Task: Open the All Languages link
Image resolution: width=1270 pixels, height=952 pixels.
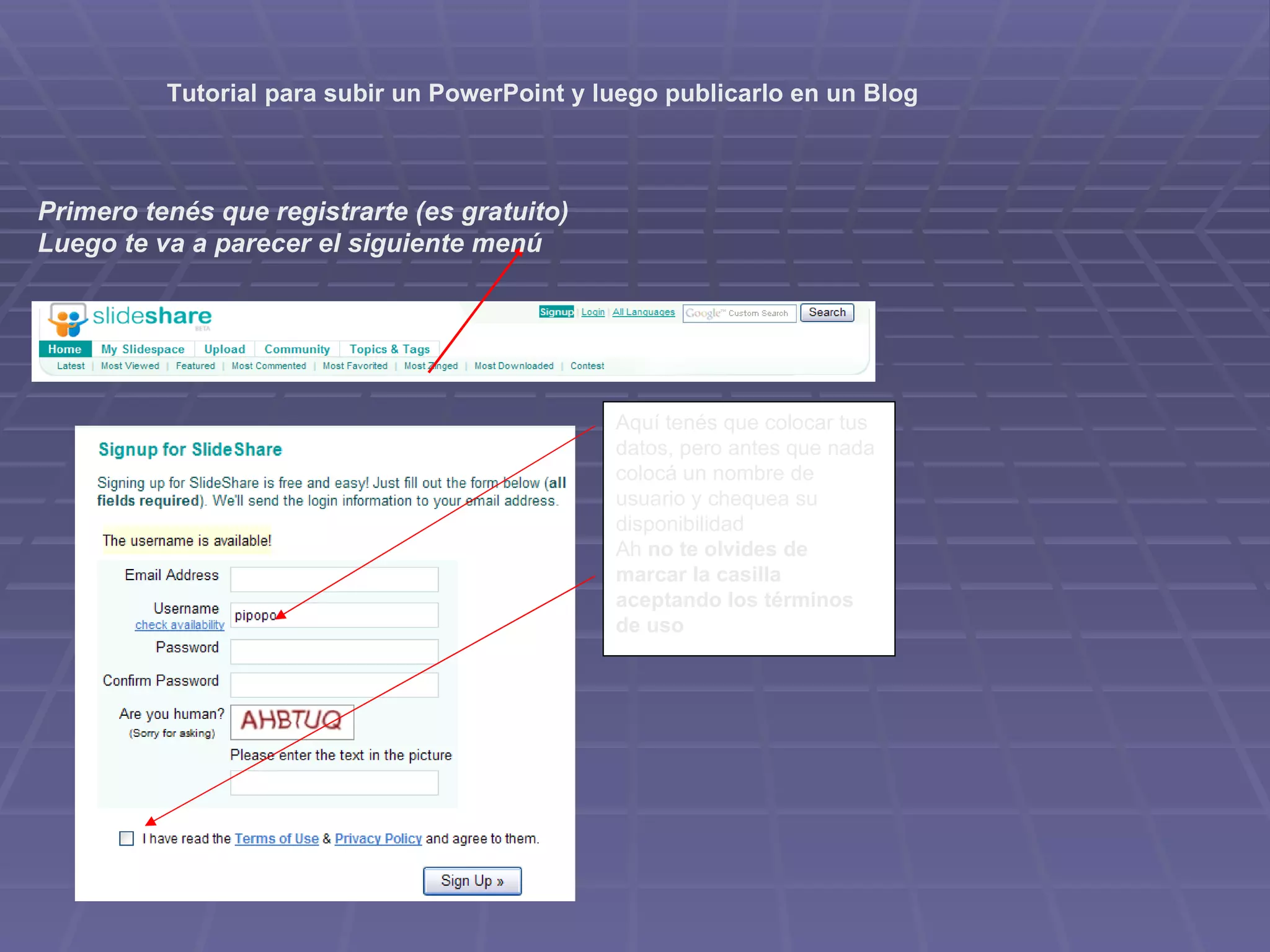Action: [x=644, y=312]
